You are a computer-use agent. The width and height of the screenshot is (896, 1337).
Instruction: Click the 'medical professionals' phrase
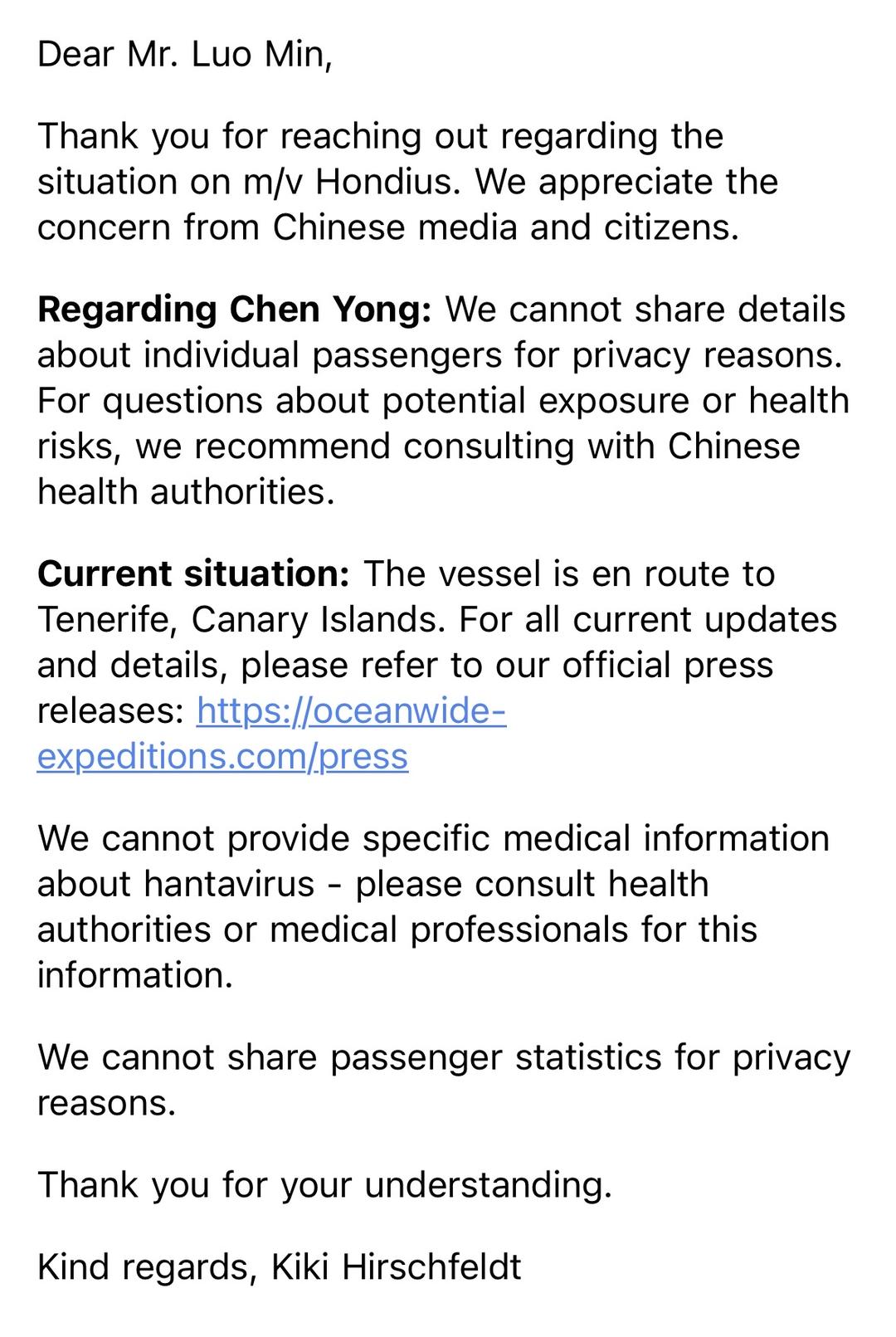[449, 930]
